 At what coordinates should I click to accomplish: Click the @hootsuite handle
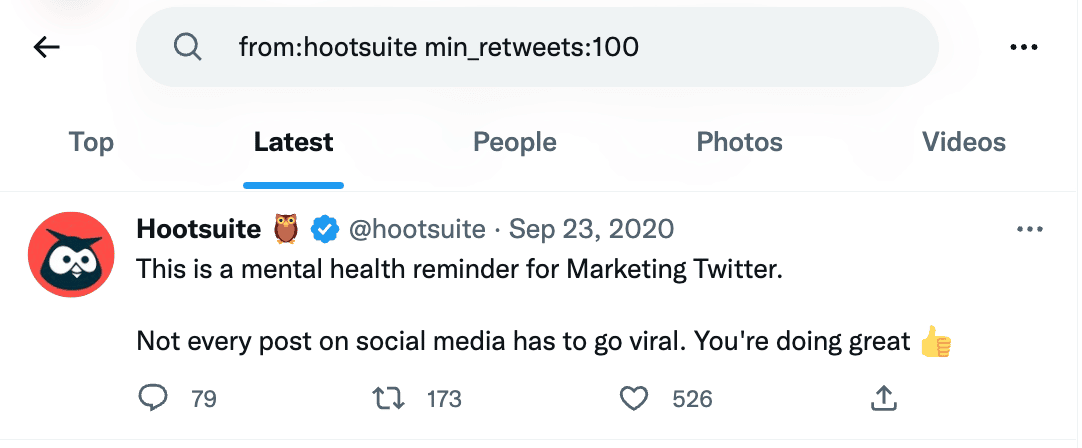(417, 228)
